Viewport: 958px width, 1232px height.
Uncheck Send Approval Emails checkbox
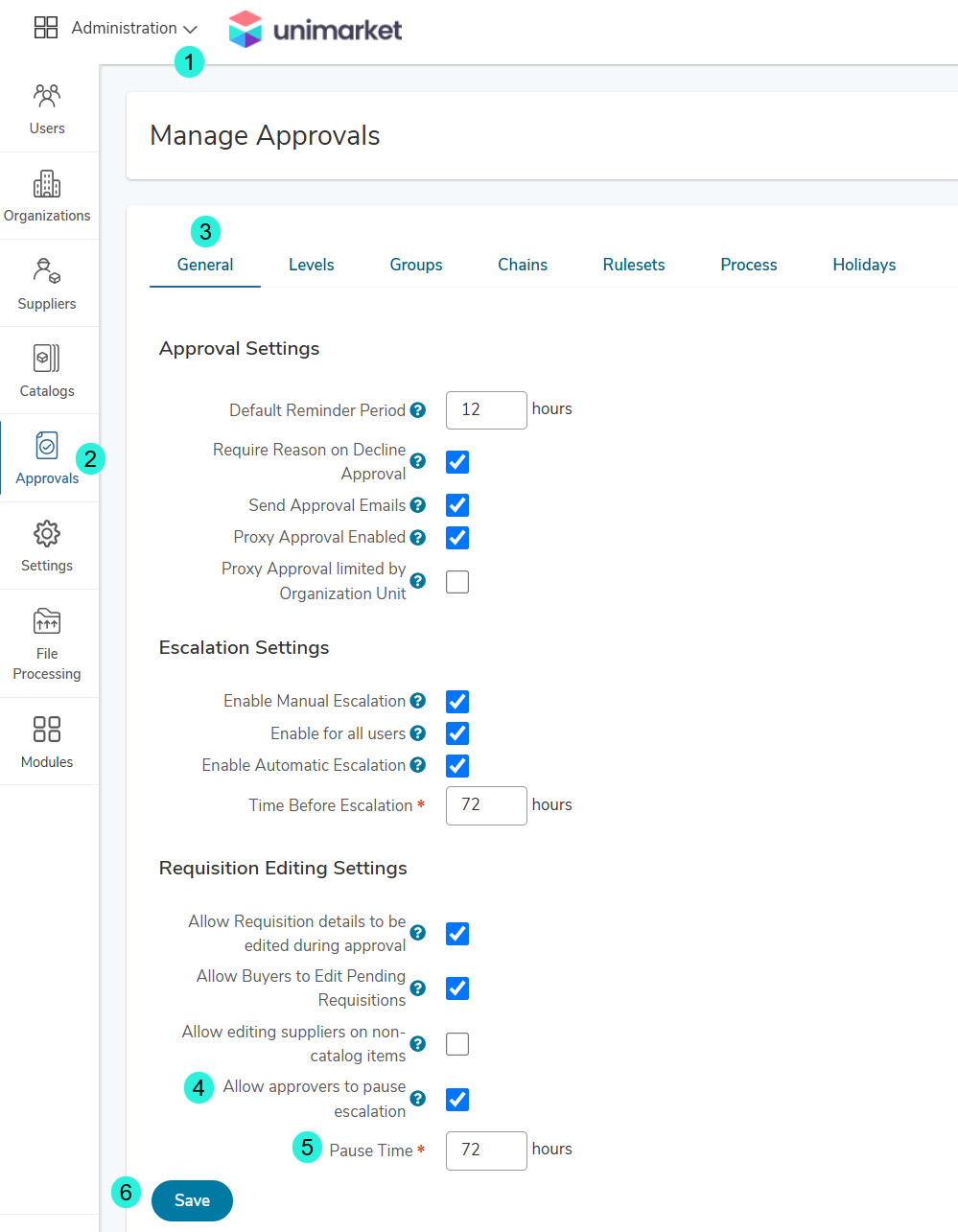457,505
